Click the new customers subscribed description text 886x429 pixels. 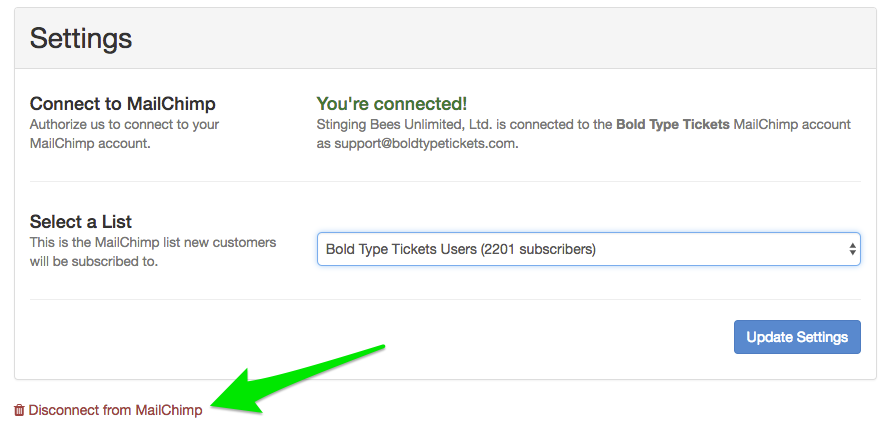click(x=153, y=252)
